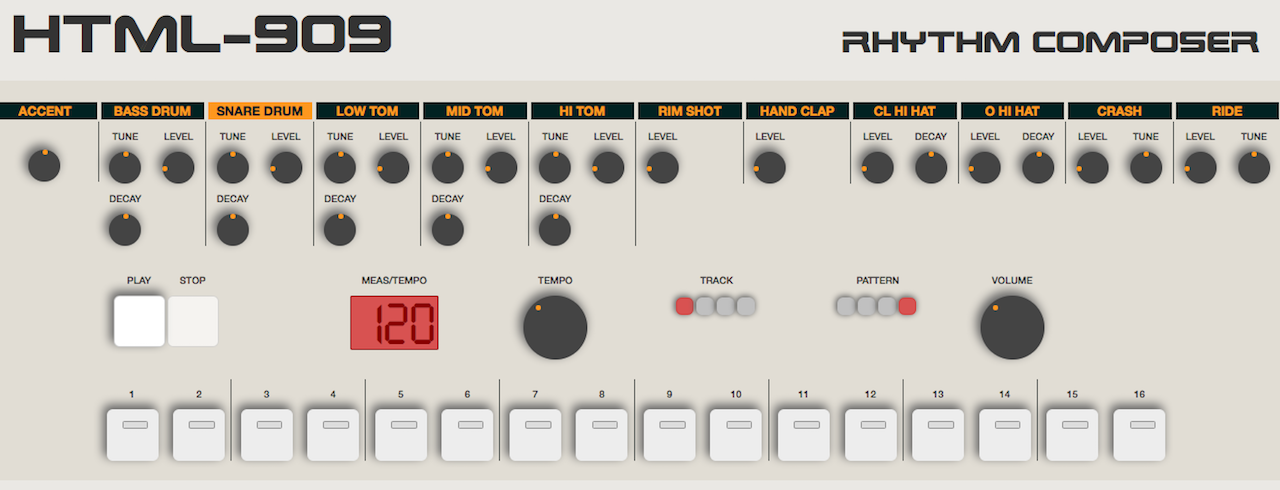The height and width of the screenshot is (490, 1280).
Task: Select the SNARE DRUM instrument header
Action: click(260, 111)
